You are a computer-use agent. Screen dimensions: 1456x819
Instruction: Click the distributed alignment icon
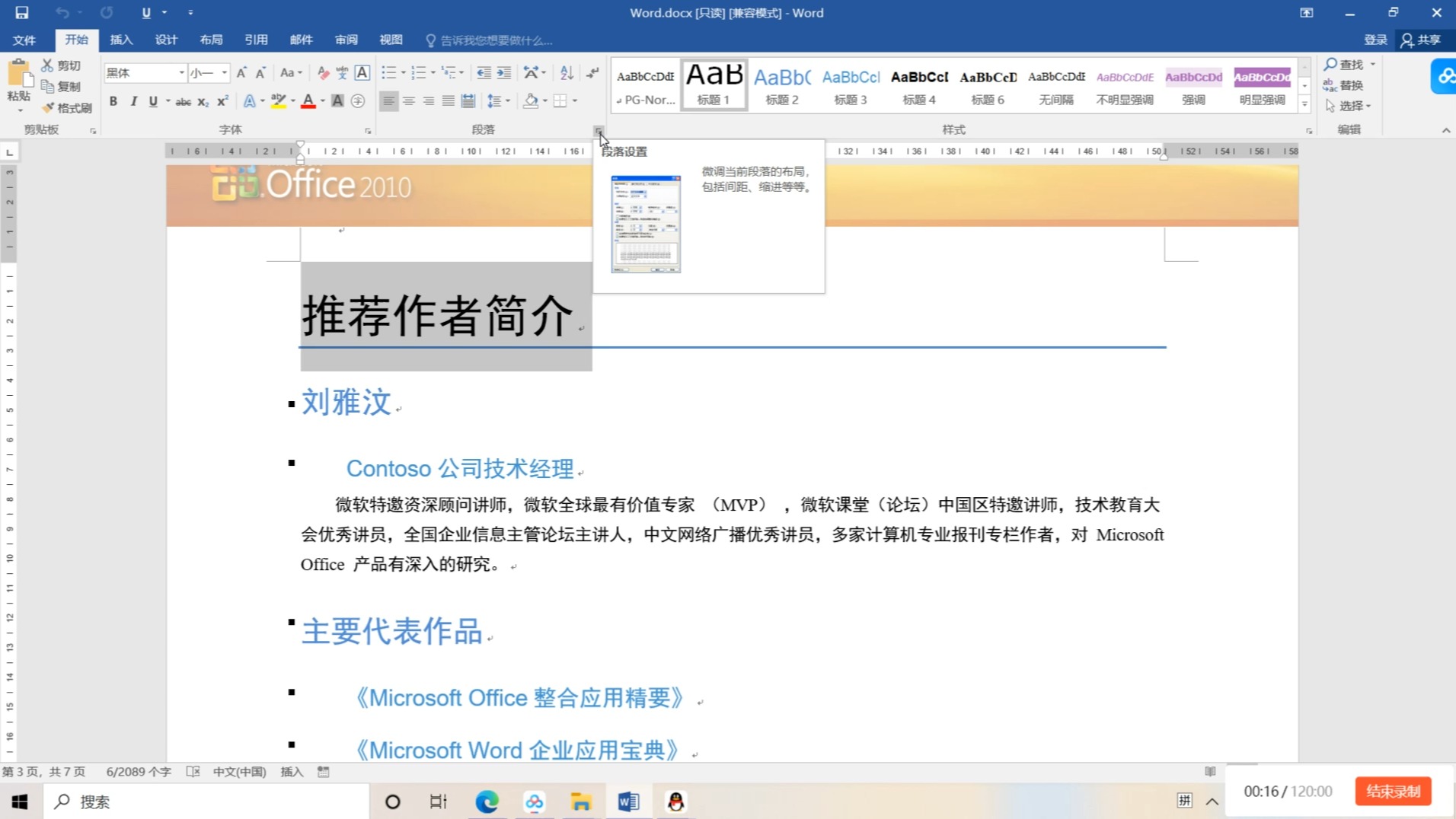point(468,100)
